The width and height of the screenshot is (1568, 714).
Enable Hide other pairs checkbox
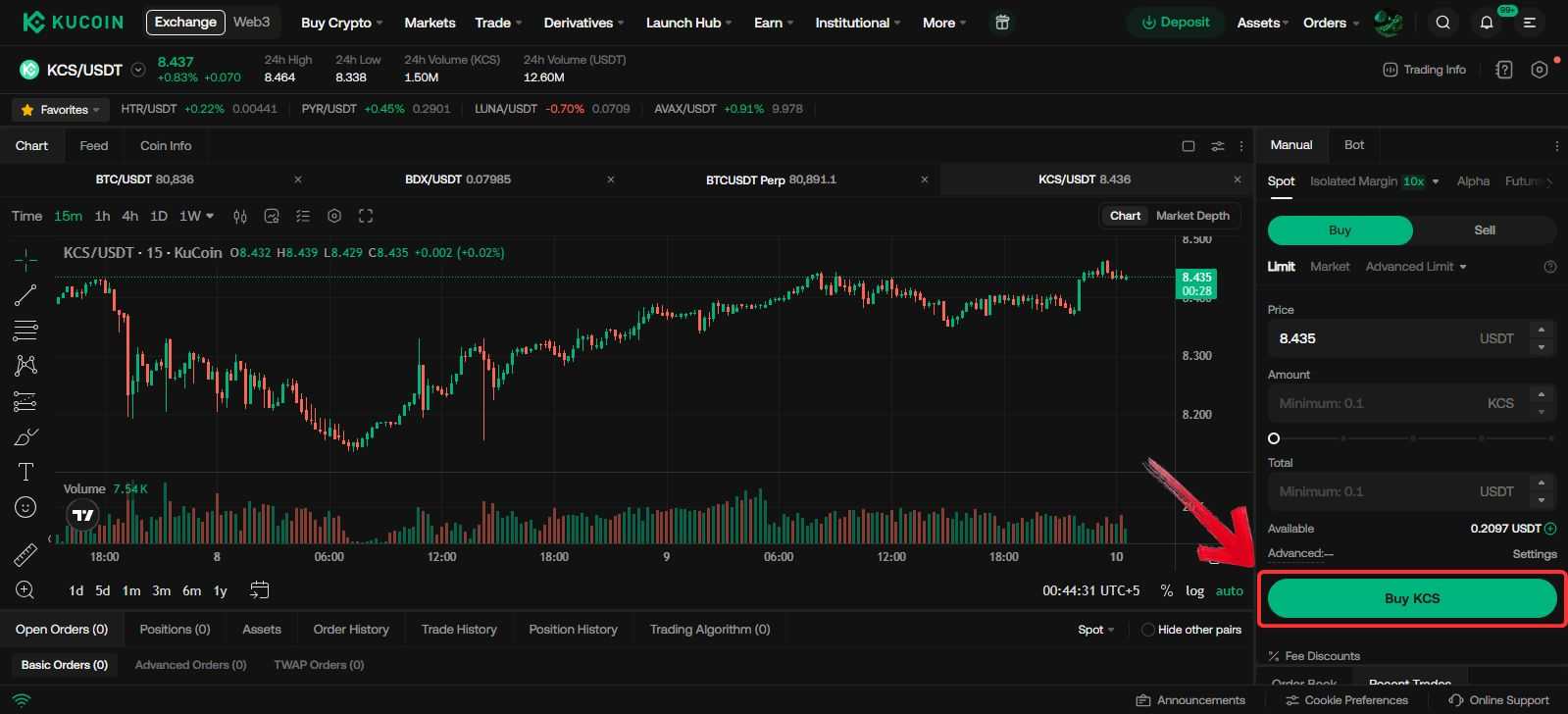(1147, 630)
